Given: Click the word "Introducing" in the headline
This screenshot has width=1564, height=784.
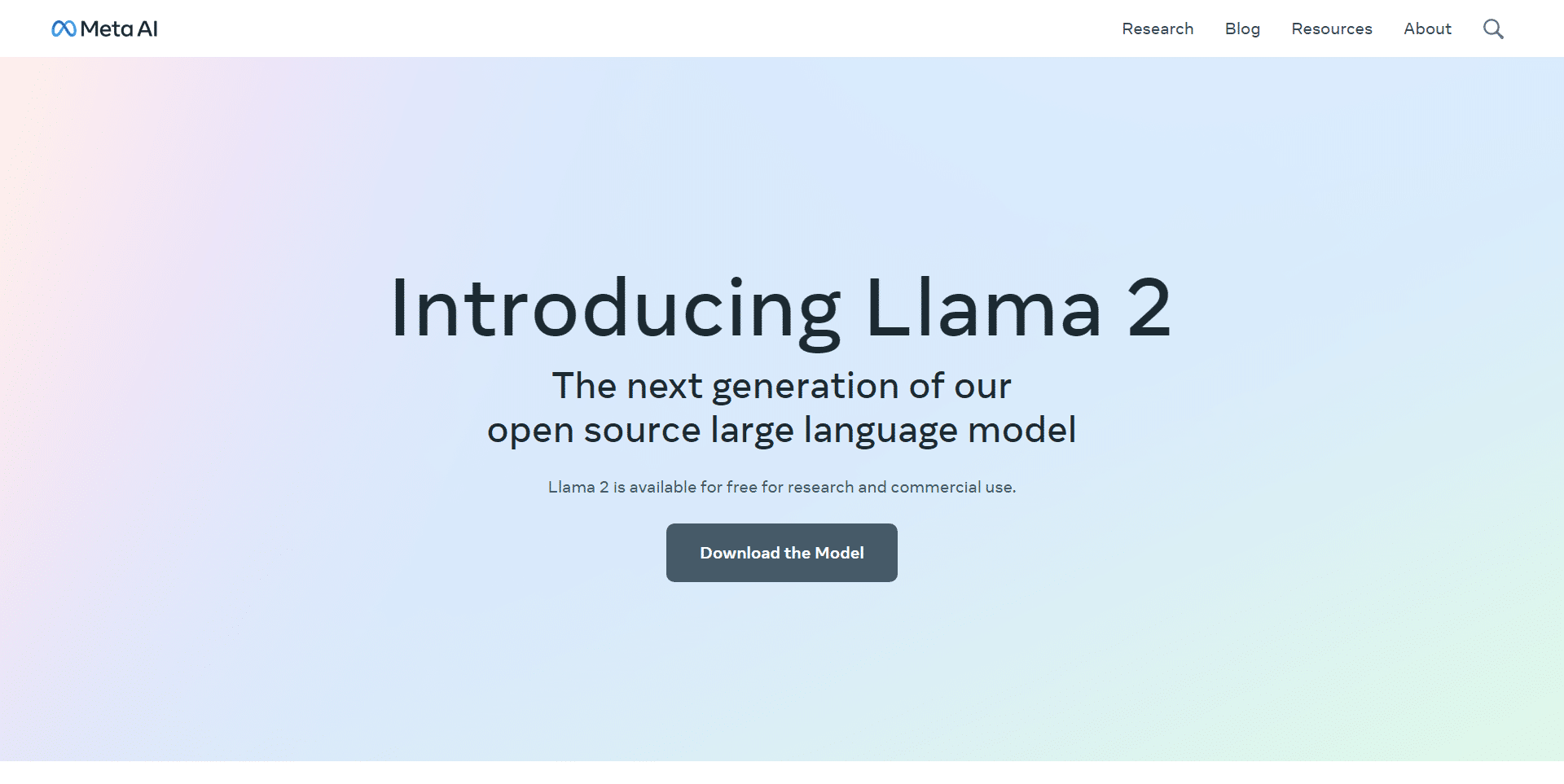Looking at the screenshot, I should coord(615,309).
